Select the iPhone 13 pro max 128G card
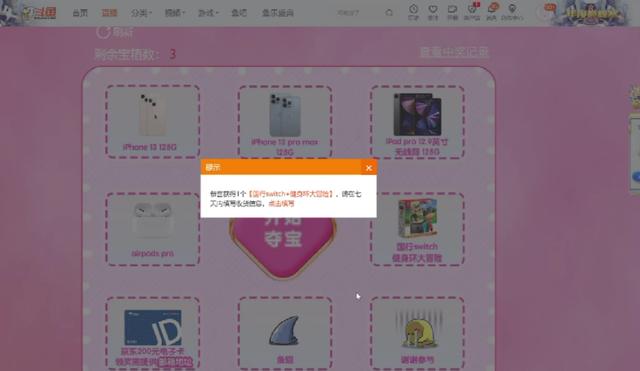The width and height of the screenshot is (640, 371). (x=285, y=121)
